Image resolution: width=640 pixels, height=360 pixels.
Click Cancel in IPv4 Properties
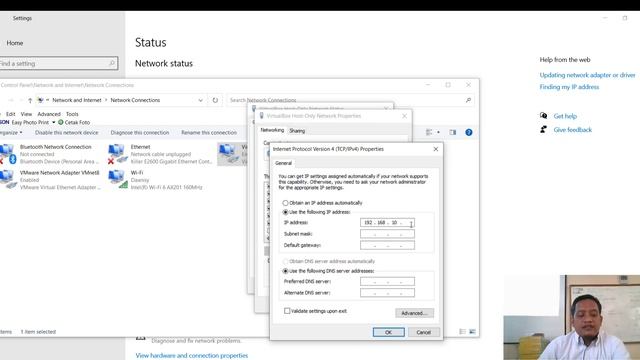tap(423, 332)
